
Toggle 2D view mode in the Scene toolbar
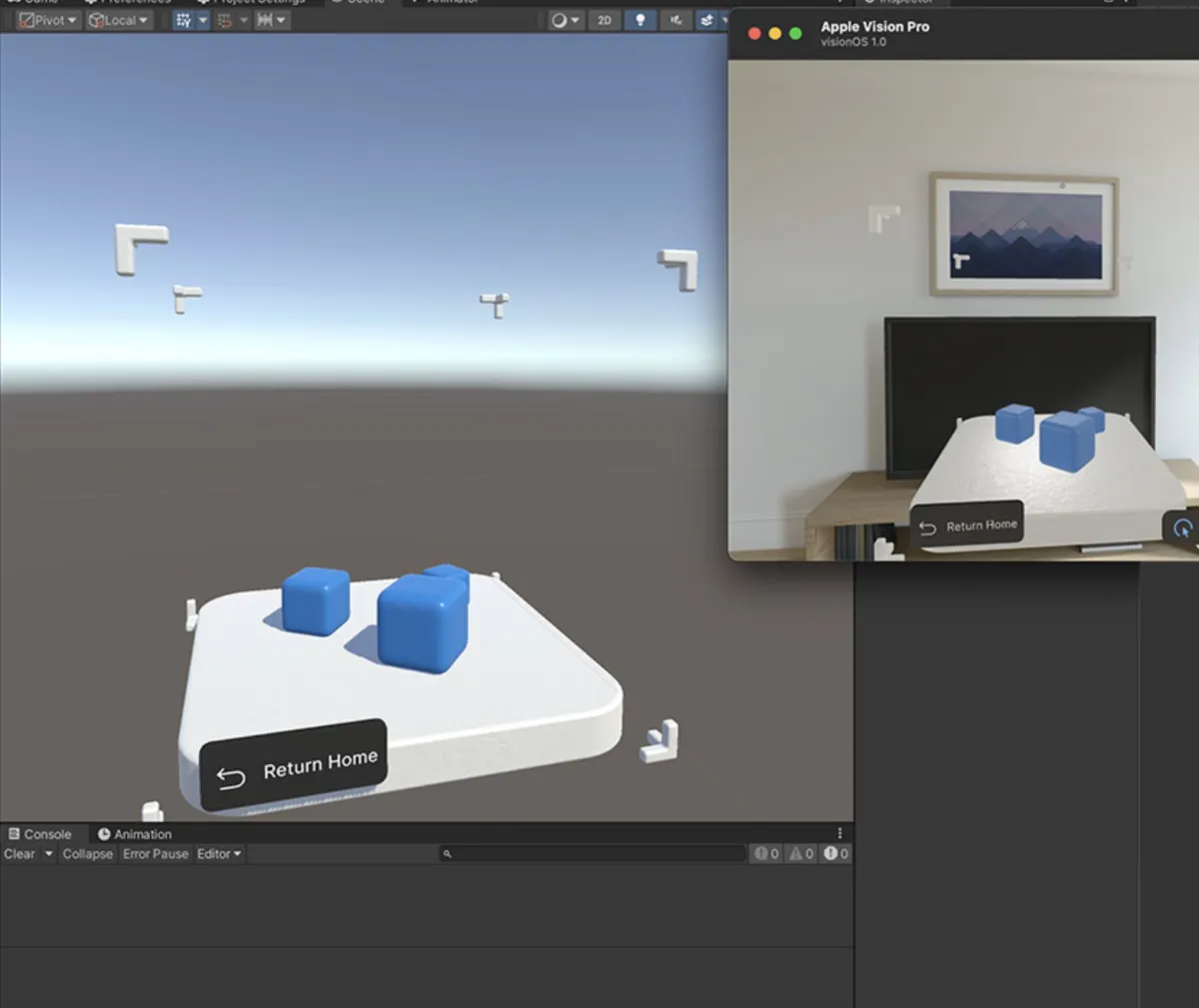coord(604,19)
